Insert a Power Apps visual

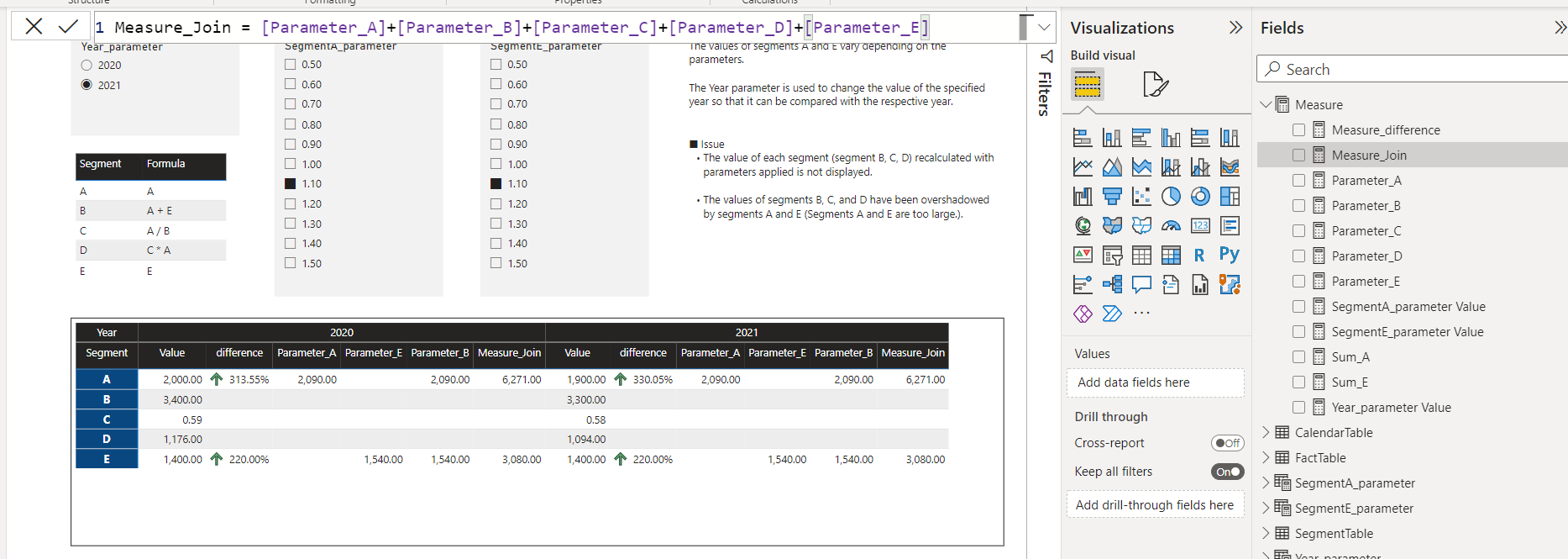[1083, 314]
